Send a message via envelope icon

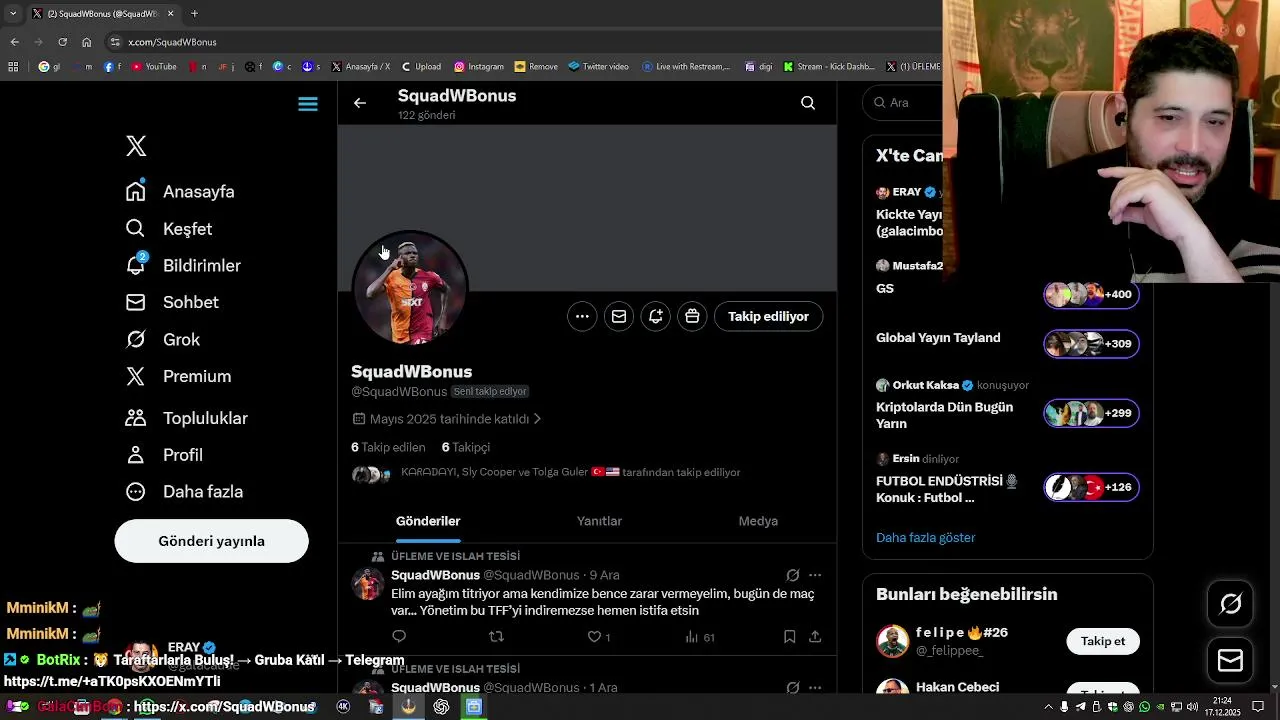[x=619, y=316]
